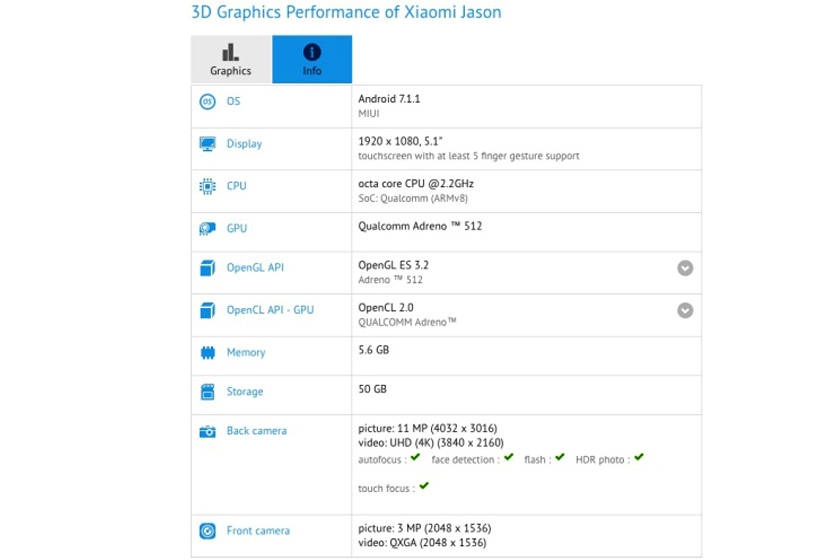Click the Display monitor icon

[x=207, y=144]
